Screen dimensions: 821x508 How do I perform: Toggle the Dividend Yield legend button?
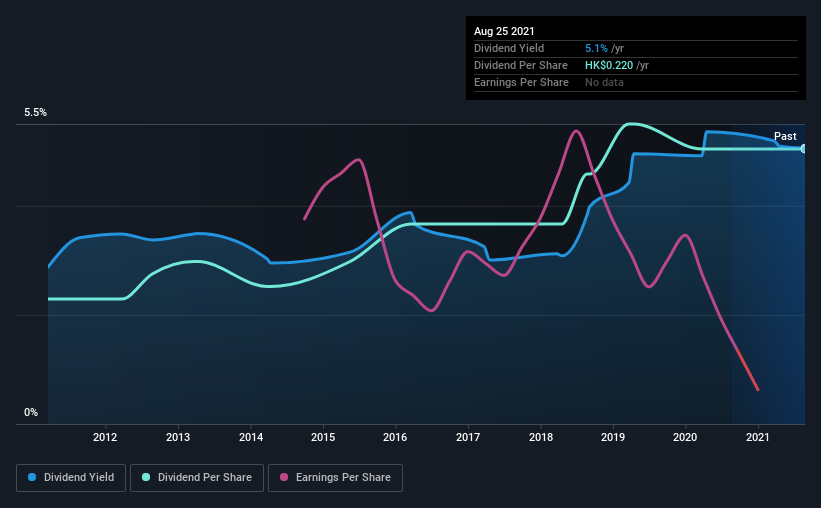tap(71, 478)
